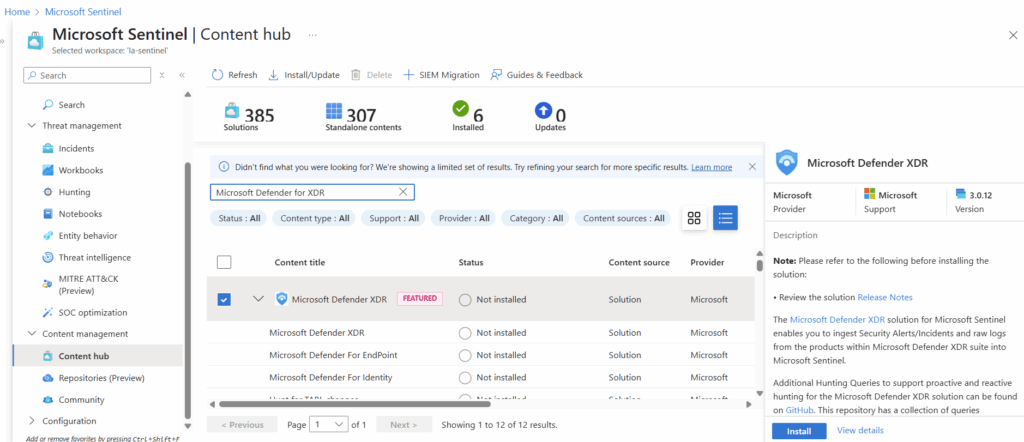Open SOC optimization menu item
The width and height of the screenshot is (1024, 442).
(93, 313)
